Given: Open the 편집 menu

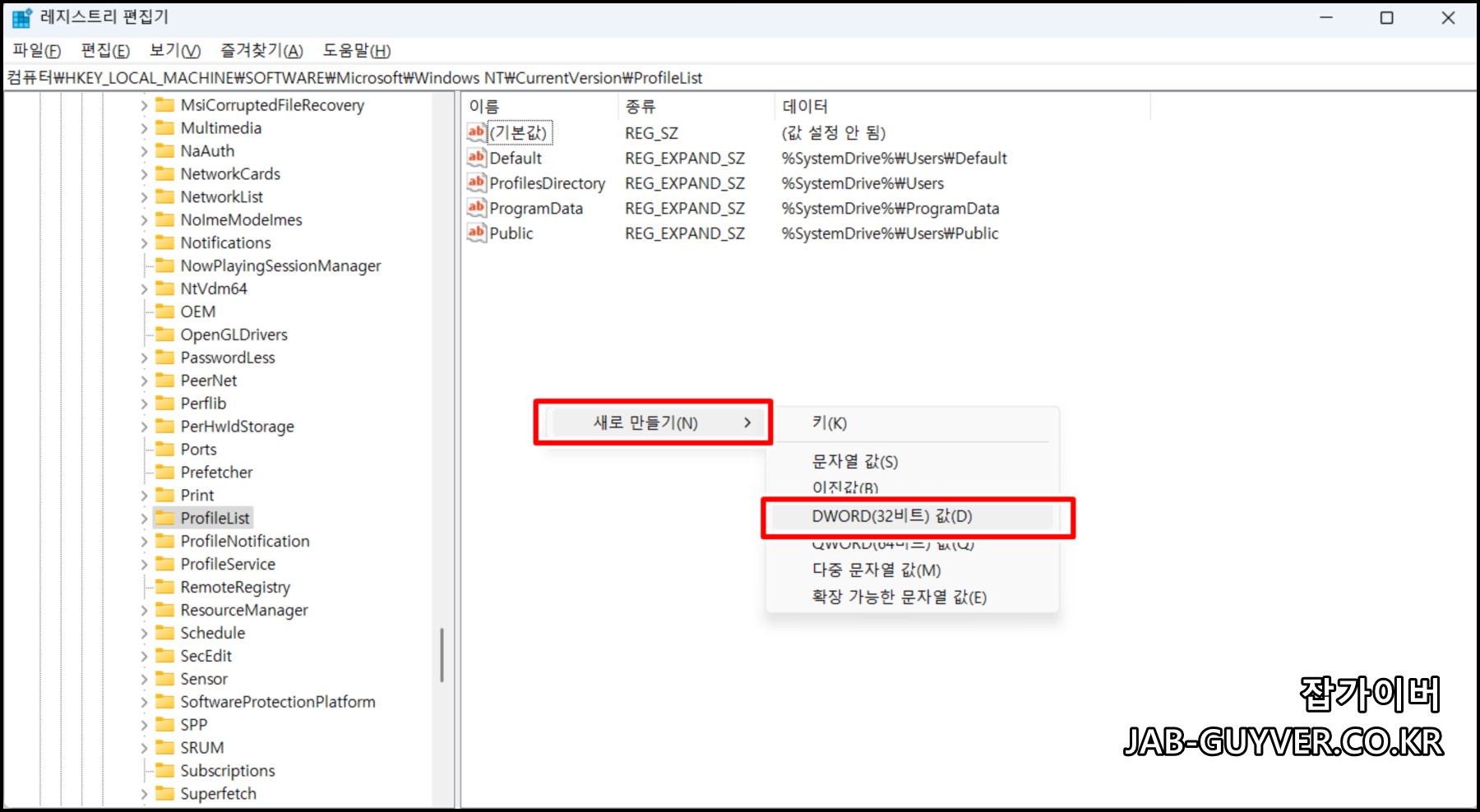Looking at the screenshot, I should click(x=104, y=50).
